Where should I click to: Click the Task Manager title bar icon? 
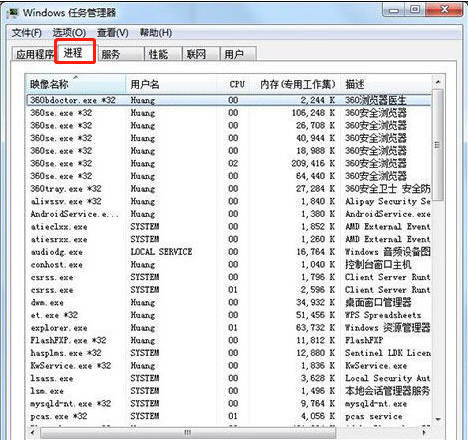coord(13,13)
